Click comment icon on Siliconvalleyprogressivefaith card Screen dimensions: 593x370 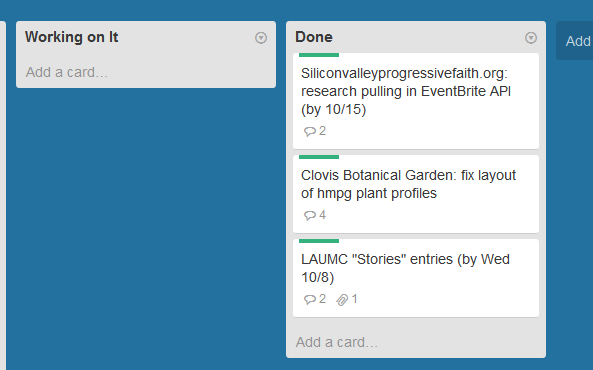coord(310,131)
